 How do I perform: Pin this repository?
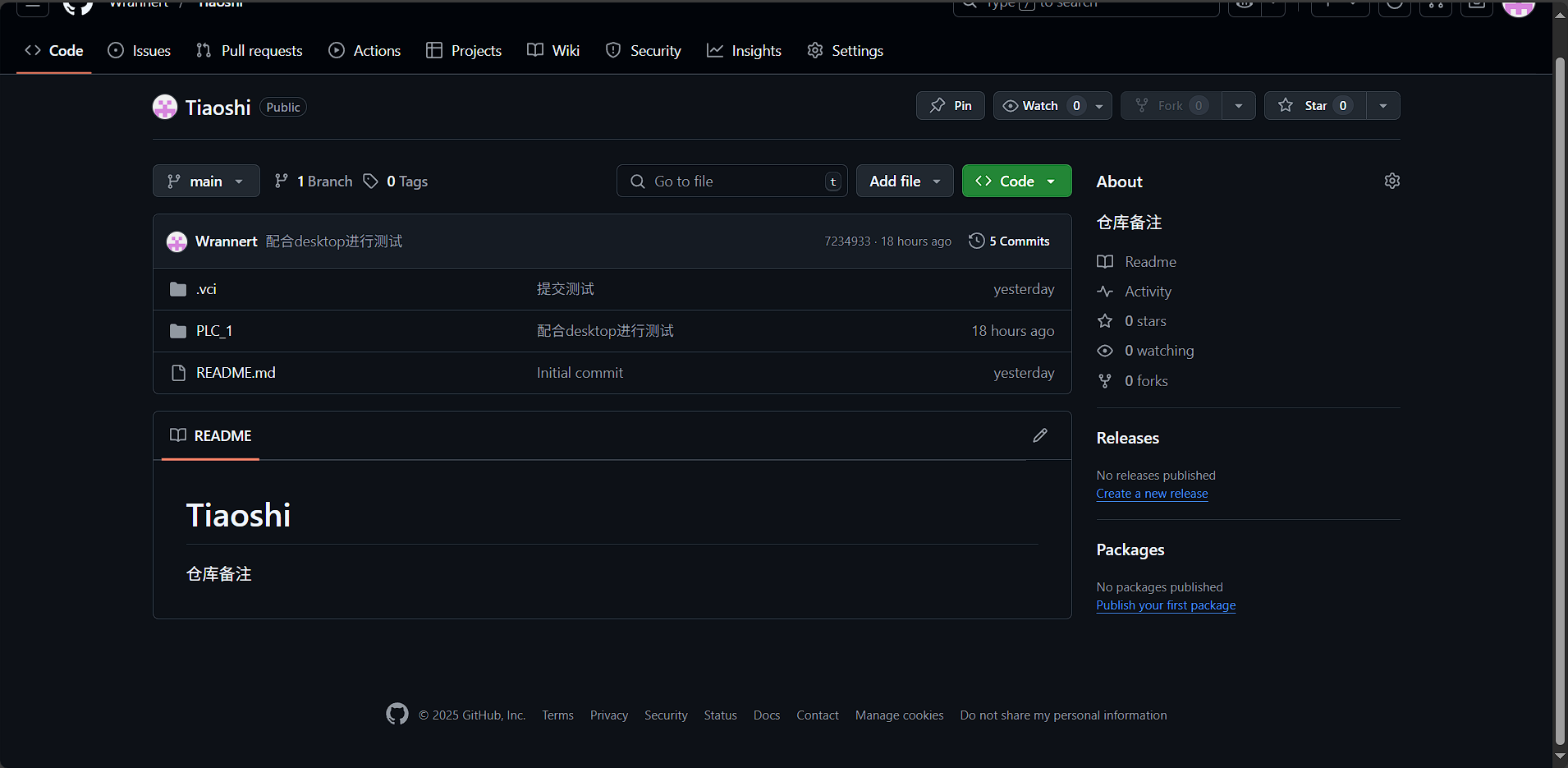(x=950, y=105)
